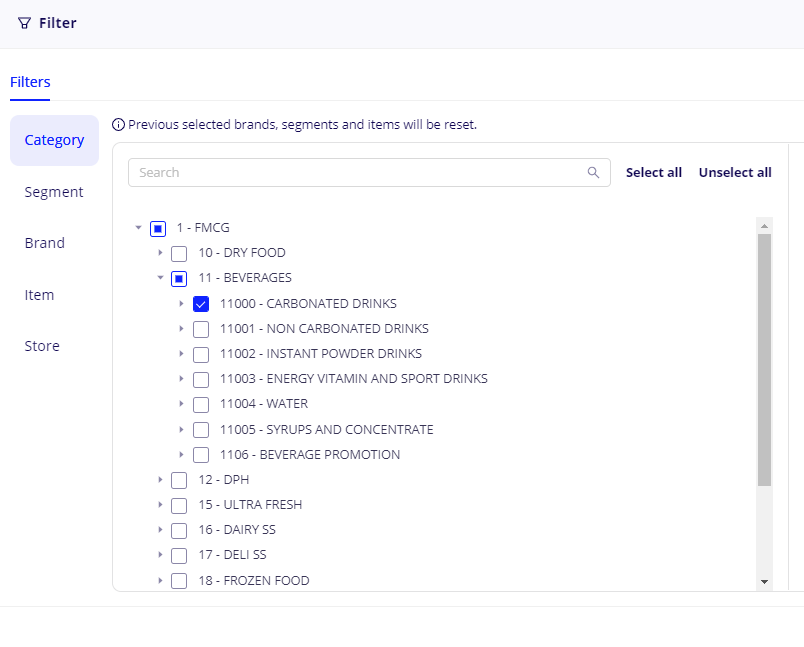Expand 11003 - ENERGY VITAMIN AND SPORT DRINKS
The image size is (804, 647).
pyautogui.click(x=181, y=379)
